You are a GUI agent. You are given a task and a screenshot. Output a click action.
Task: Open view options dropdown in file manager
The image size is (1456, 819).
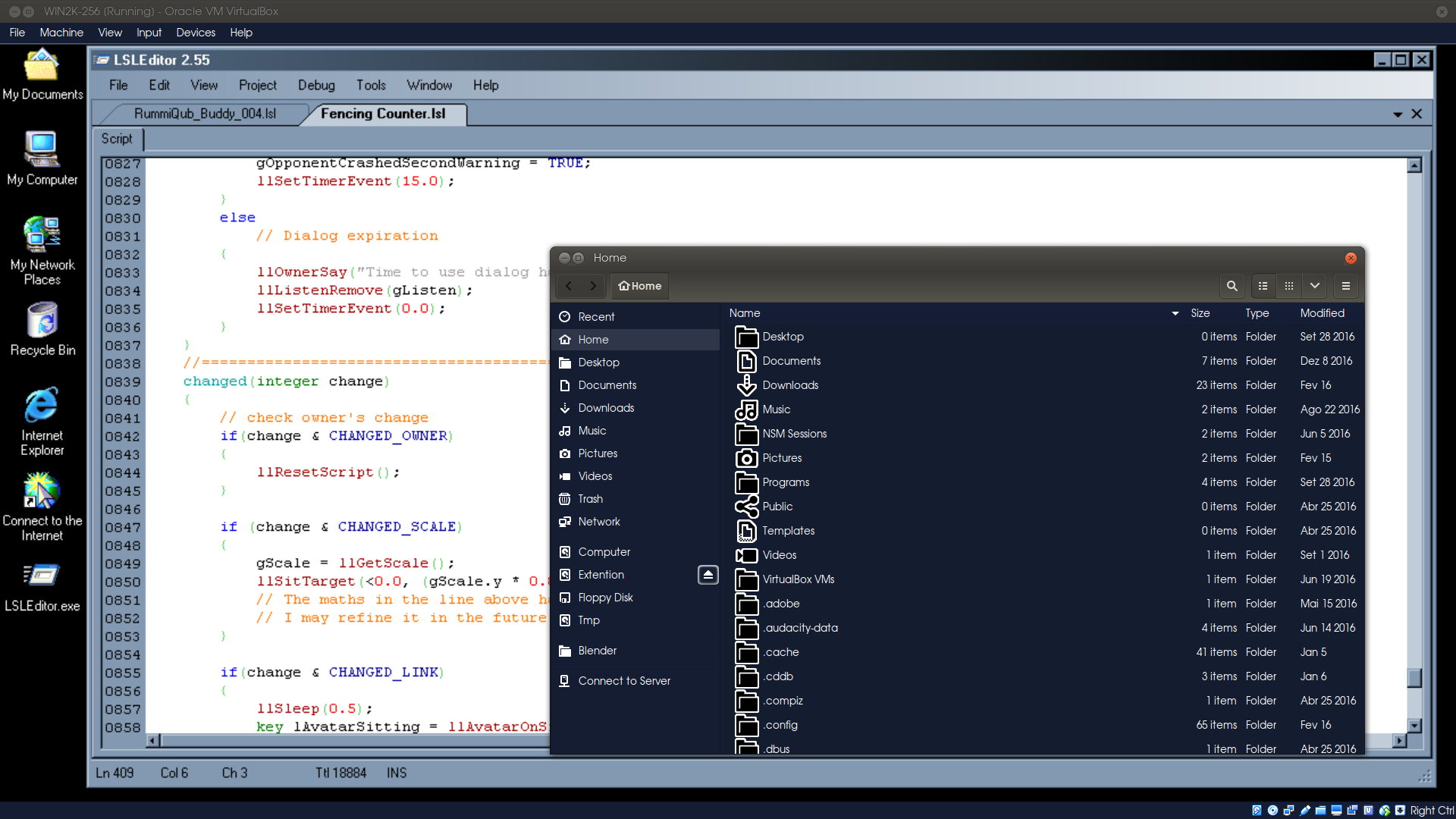click(x=1315, y=286)
